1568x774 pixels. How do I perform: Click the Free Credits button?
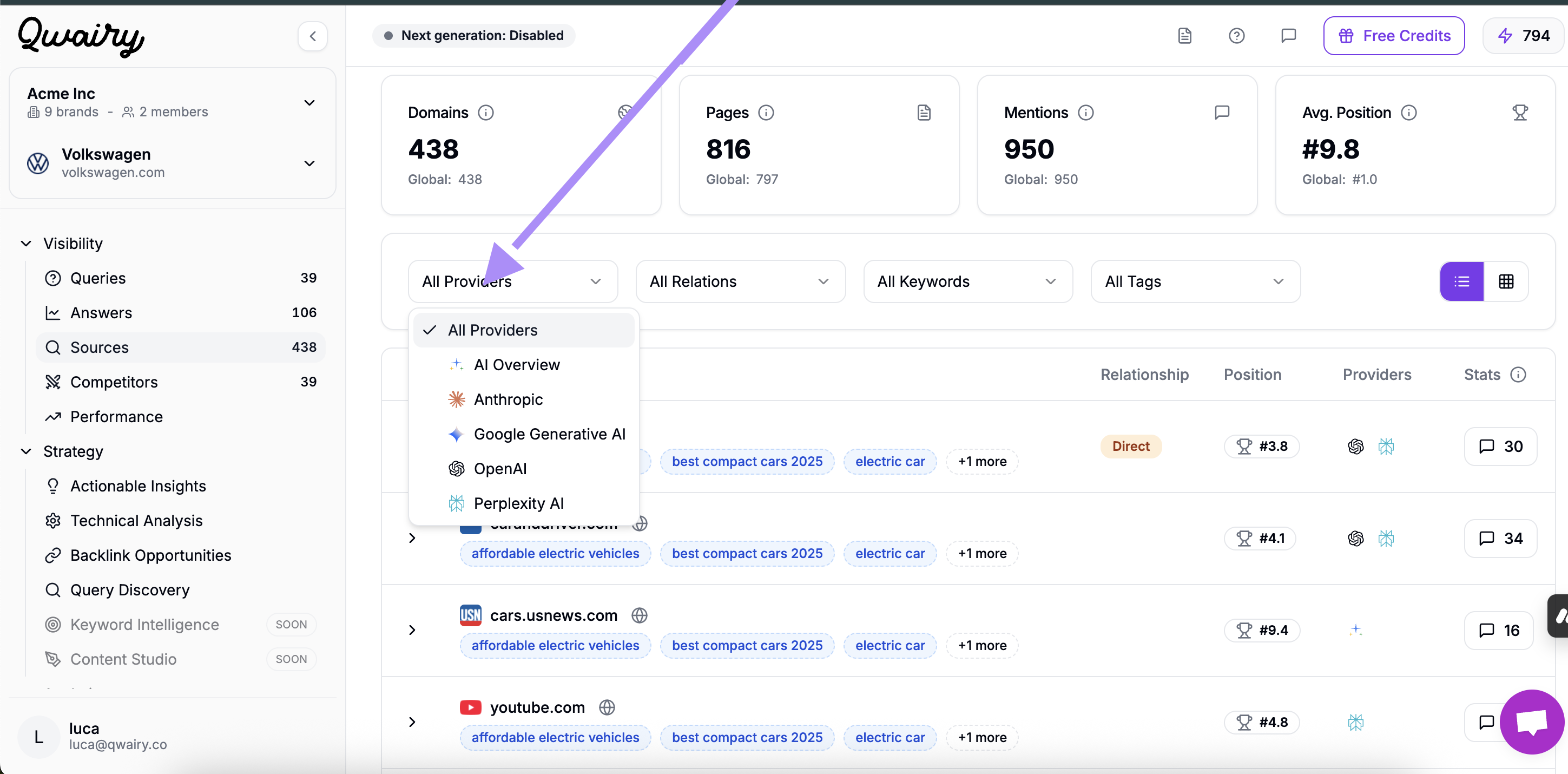(x=1394, y=36)
